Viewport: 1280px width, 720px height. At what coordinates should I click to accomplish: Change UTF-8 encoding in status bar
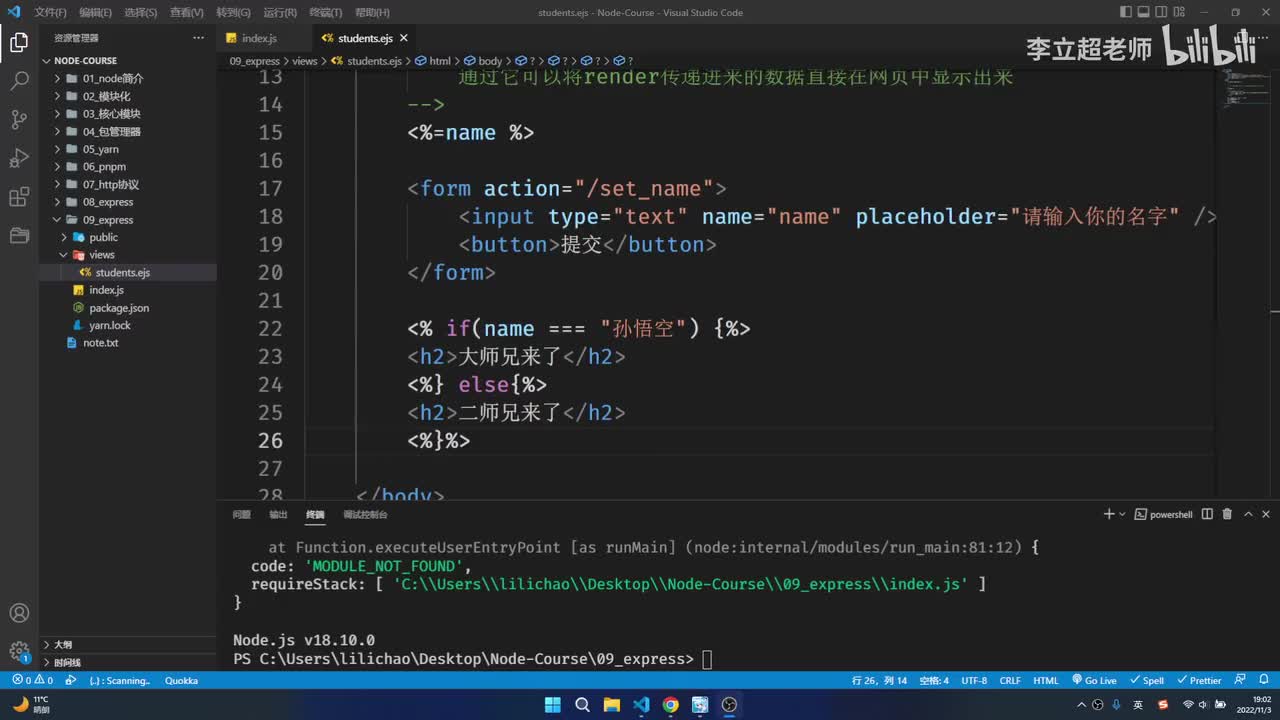974,680
